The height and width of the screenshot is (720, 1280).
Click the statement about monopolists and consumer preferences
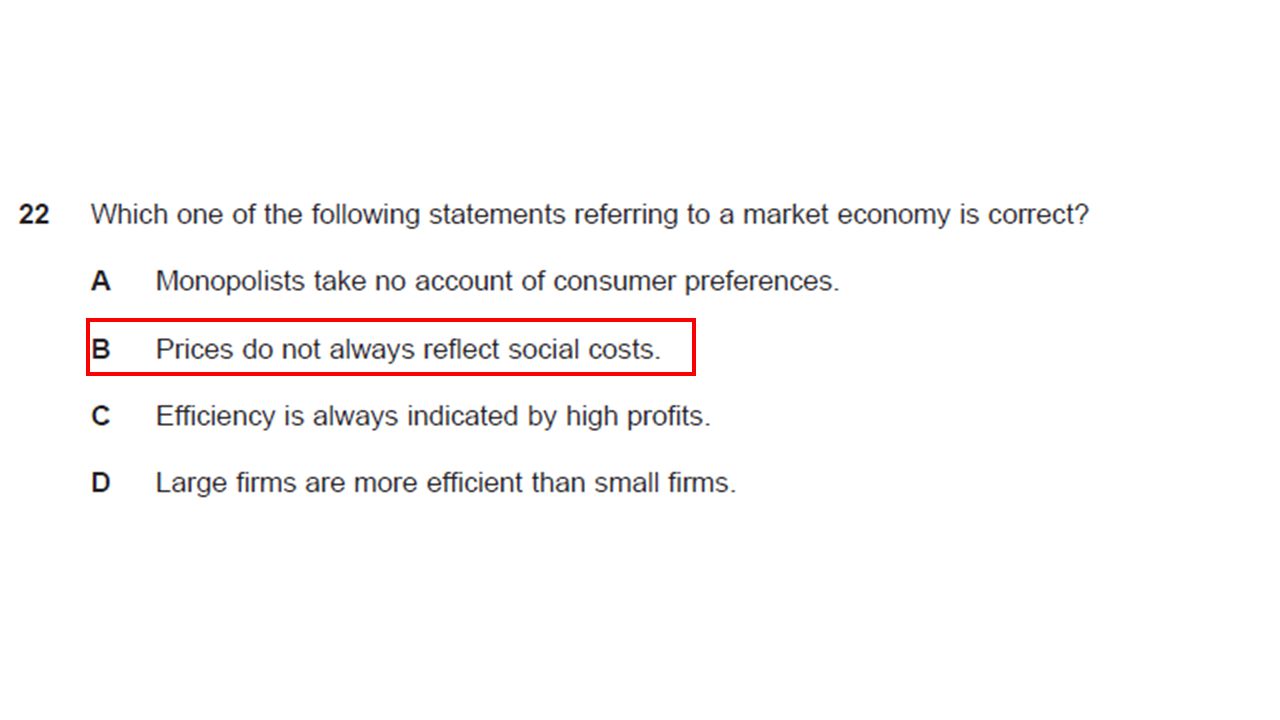click(497, 282)
